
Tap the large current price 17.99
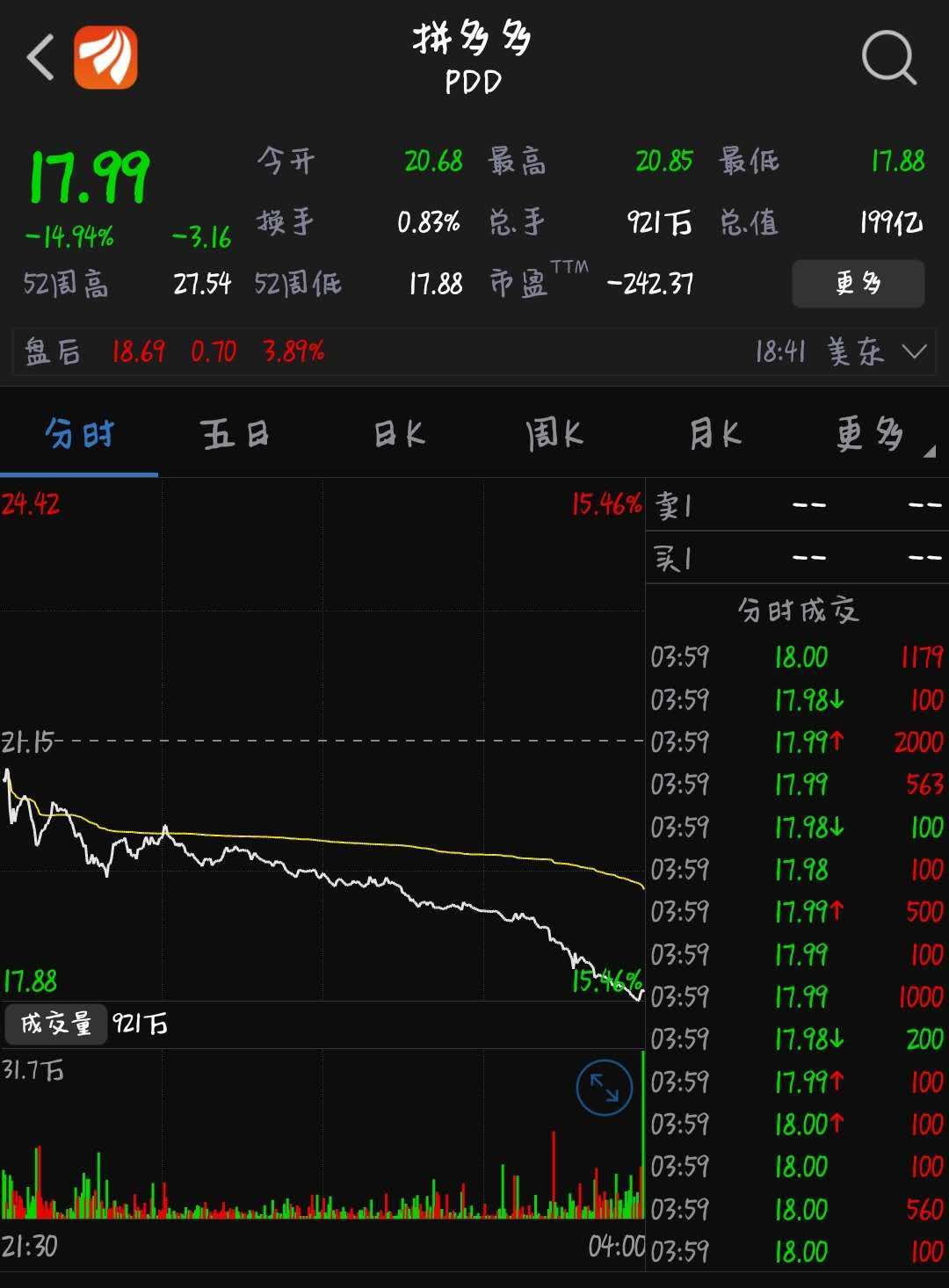[x=90, y=177]
